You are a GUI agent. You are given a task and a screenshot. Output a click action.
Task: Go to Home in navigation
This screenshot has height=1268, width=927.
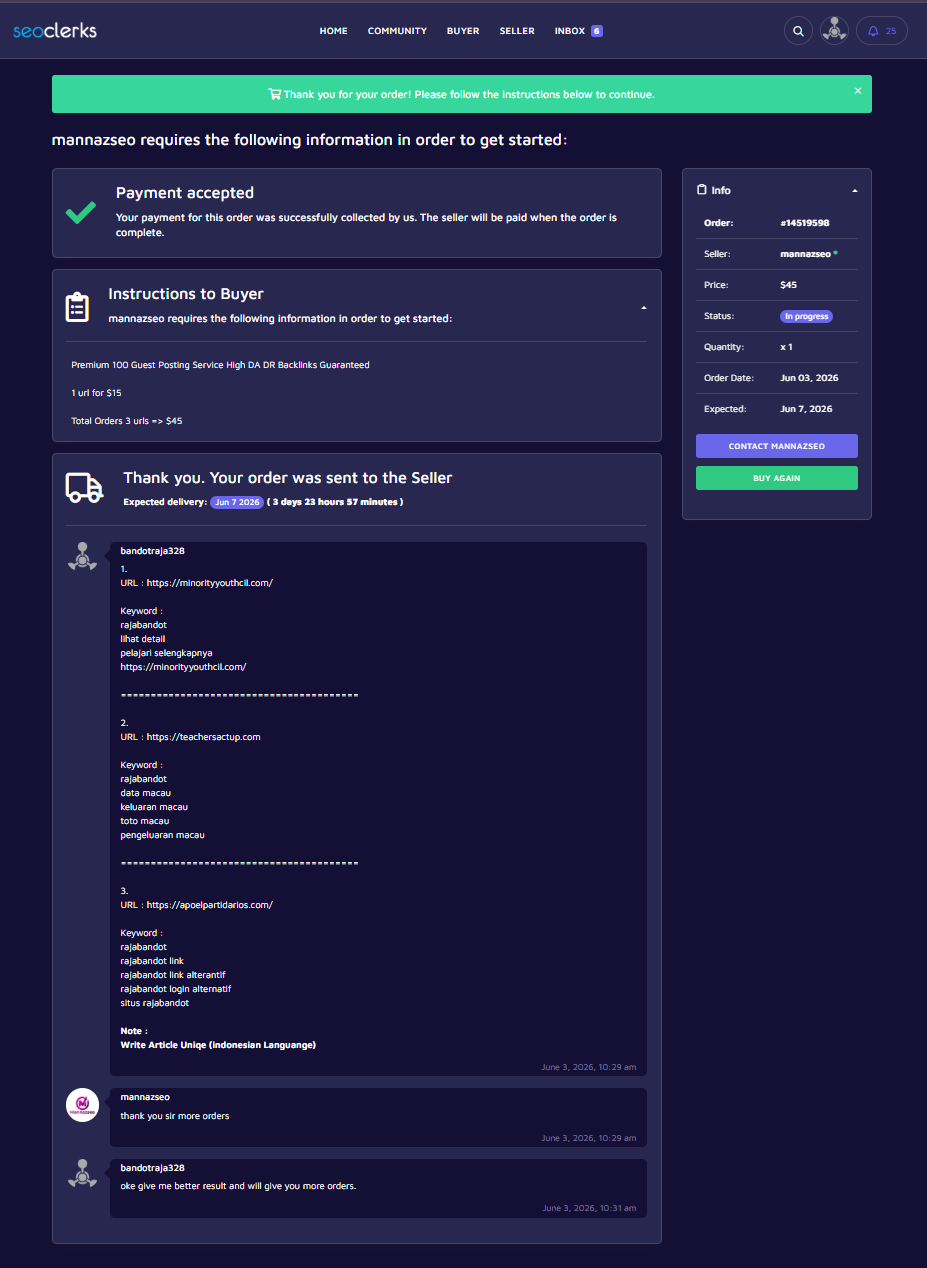[x=333, y=31]
